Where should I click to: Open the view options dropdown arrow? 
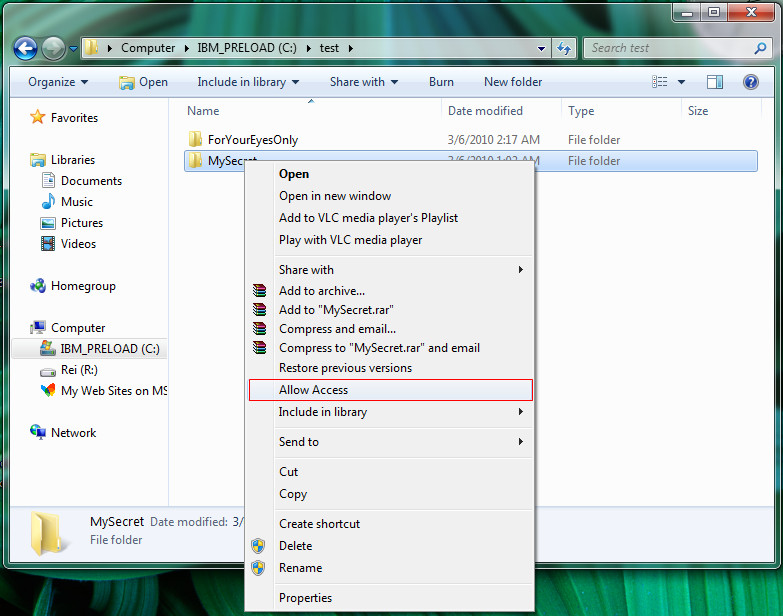681,82
